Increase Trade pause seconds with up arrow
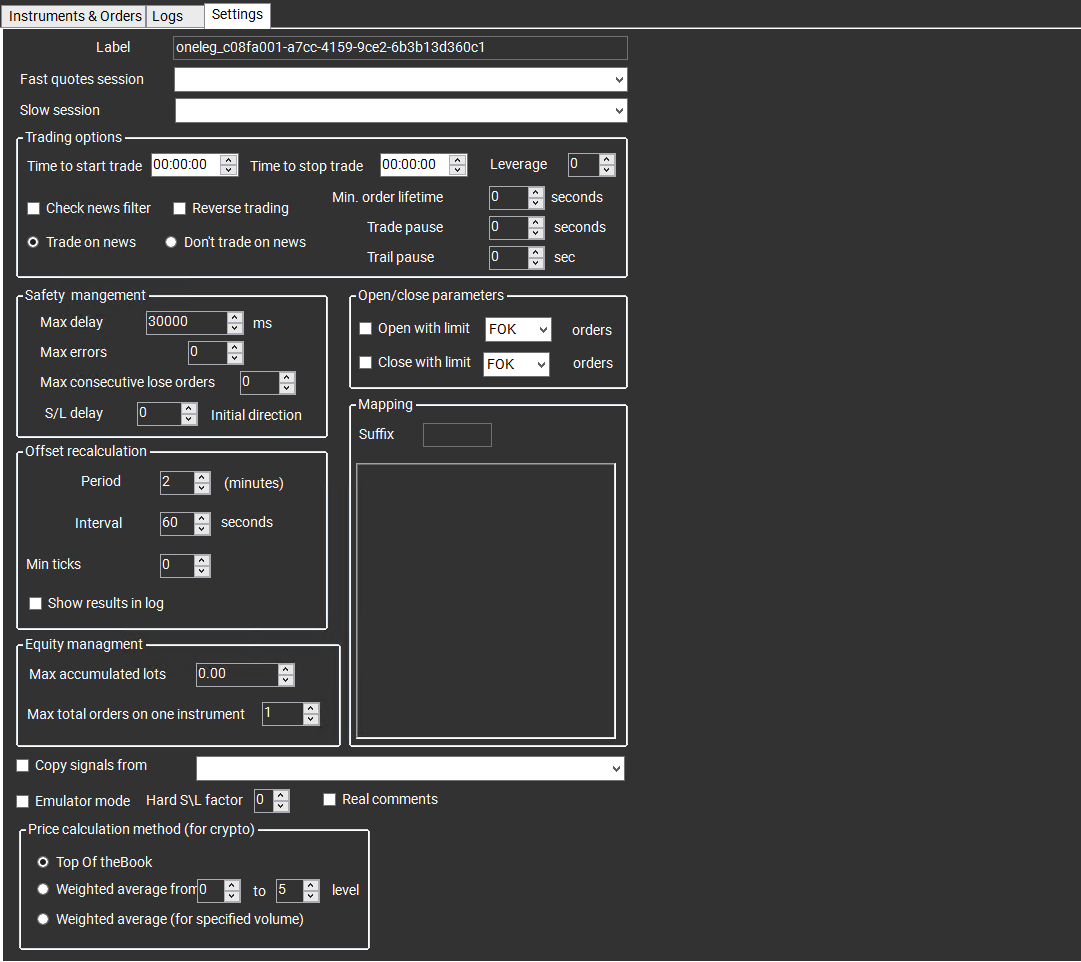Screen dimensions: 1081x962 535,222
